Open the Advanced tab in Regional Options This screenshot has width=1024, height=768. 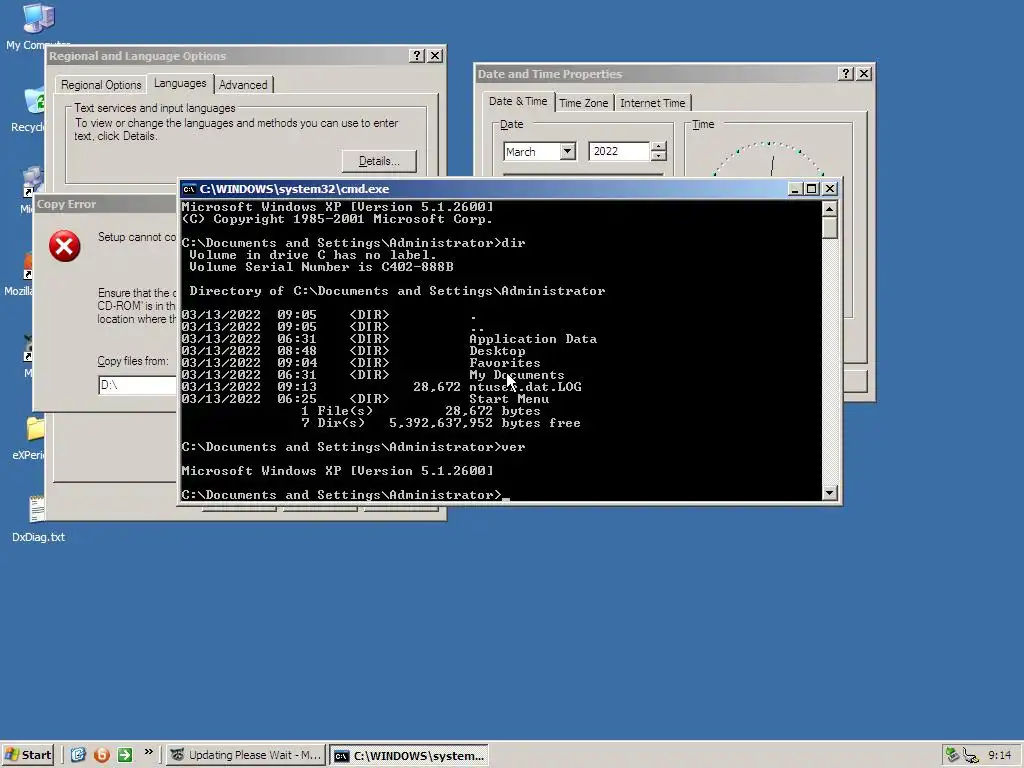coord(243,85)
